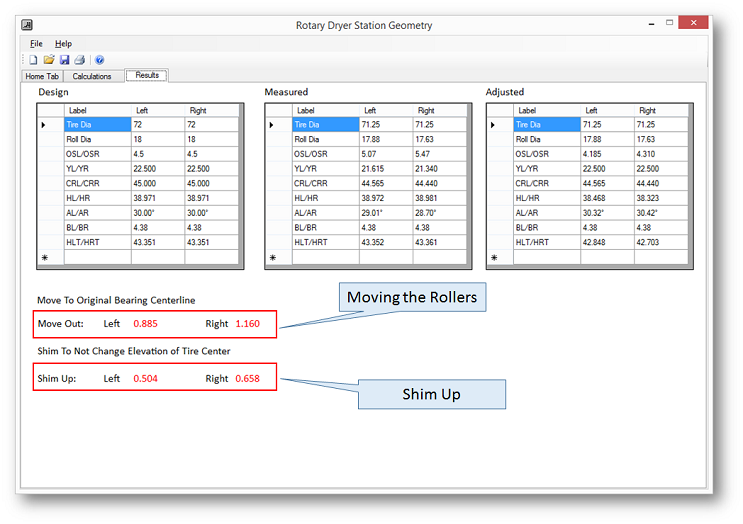The image size is (743, 524).
Task: Select Measured Roll Dia left value 17.88
Action: (x=386, y=139)
